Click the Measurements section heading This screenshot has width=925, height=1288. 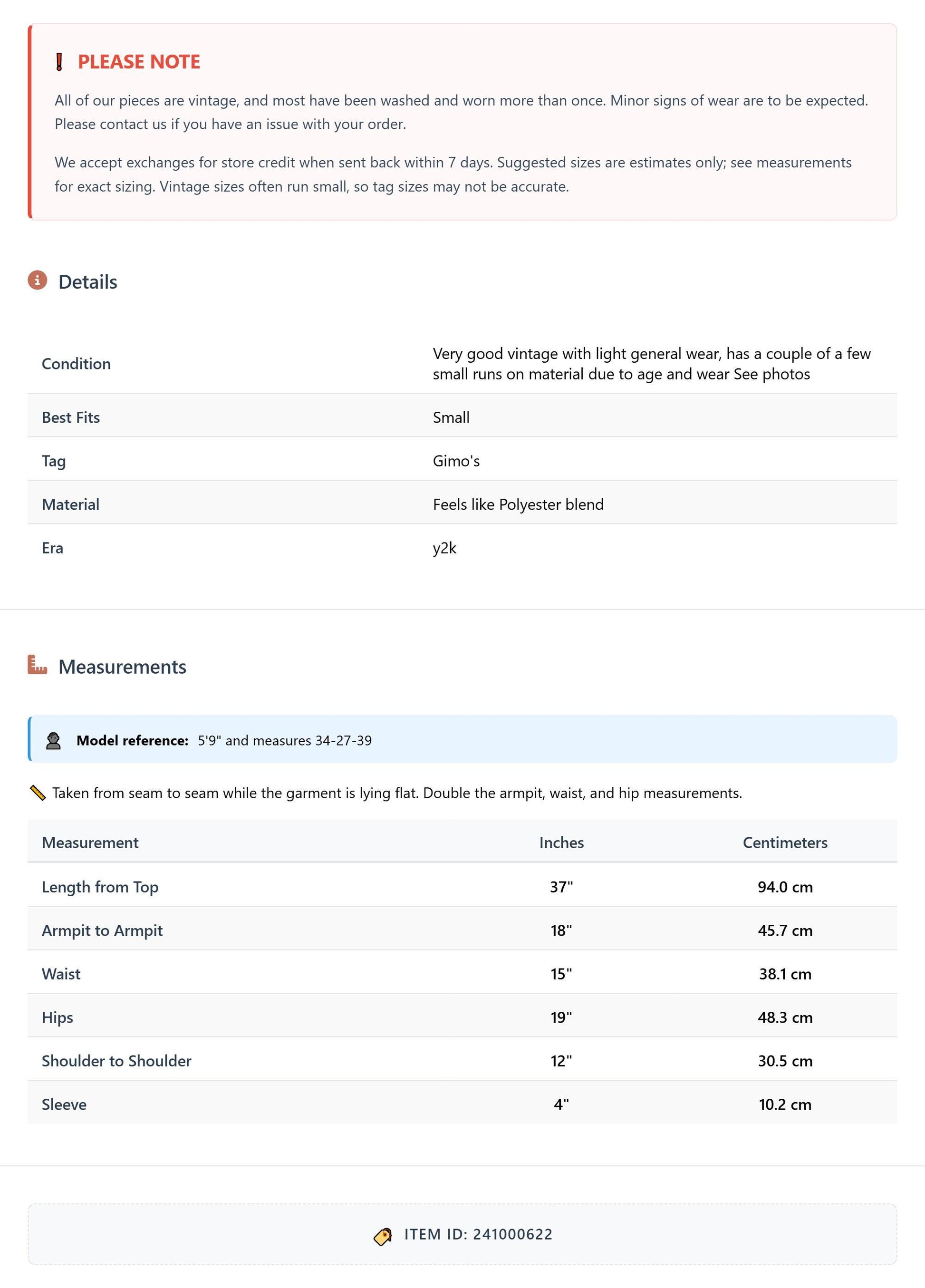pyautogui.click(x=123, y=667)
